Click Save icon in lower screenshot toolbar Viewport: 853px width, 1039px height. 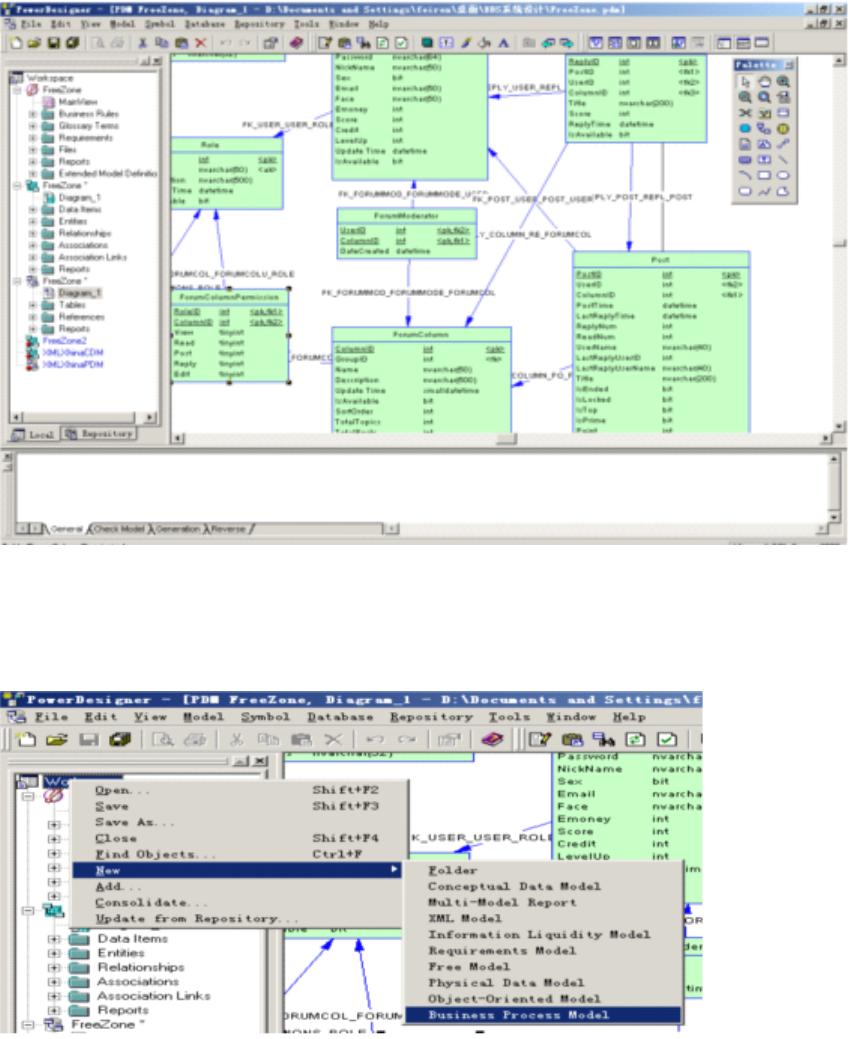point(89,739)
